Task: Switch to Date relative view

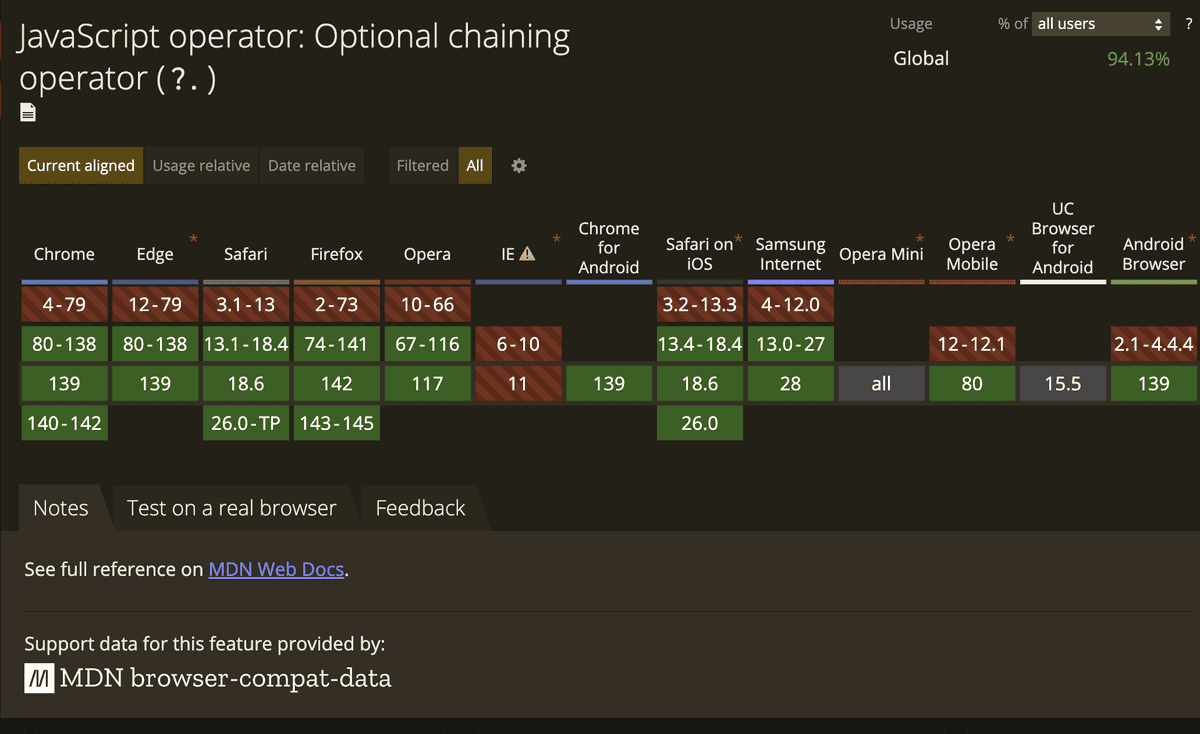Action: 312,166
